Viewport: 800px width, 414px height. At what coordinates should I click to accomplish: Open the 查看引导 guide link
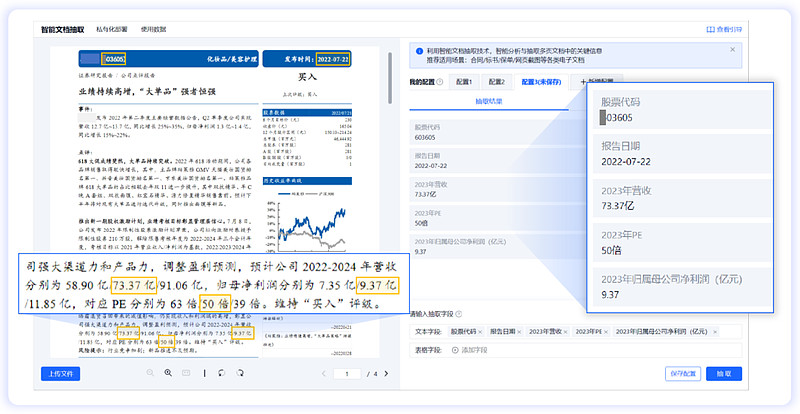(724, 30)
